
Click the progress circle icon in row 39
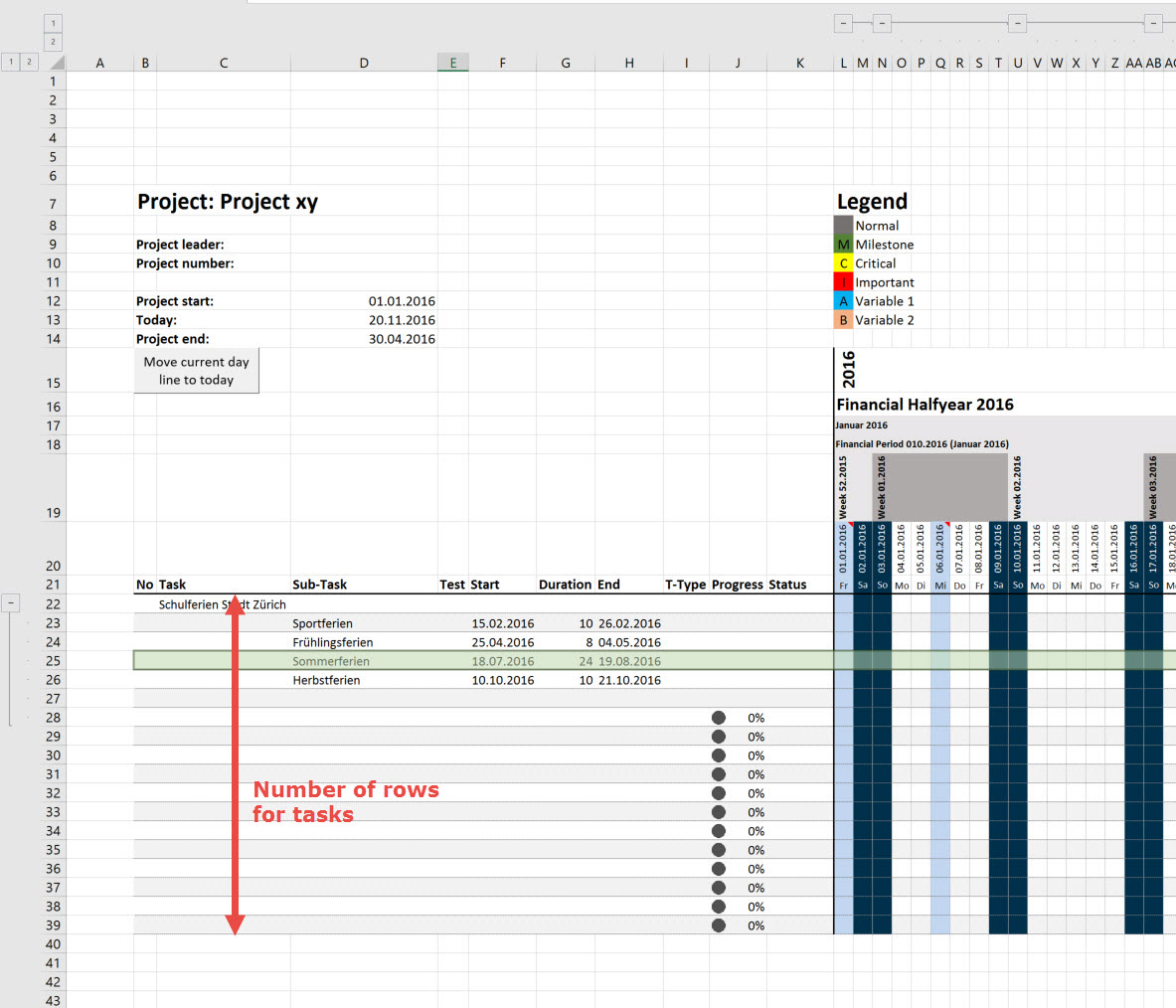coord(719,925)
